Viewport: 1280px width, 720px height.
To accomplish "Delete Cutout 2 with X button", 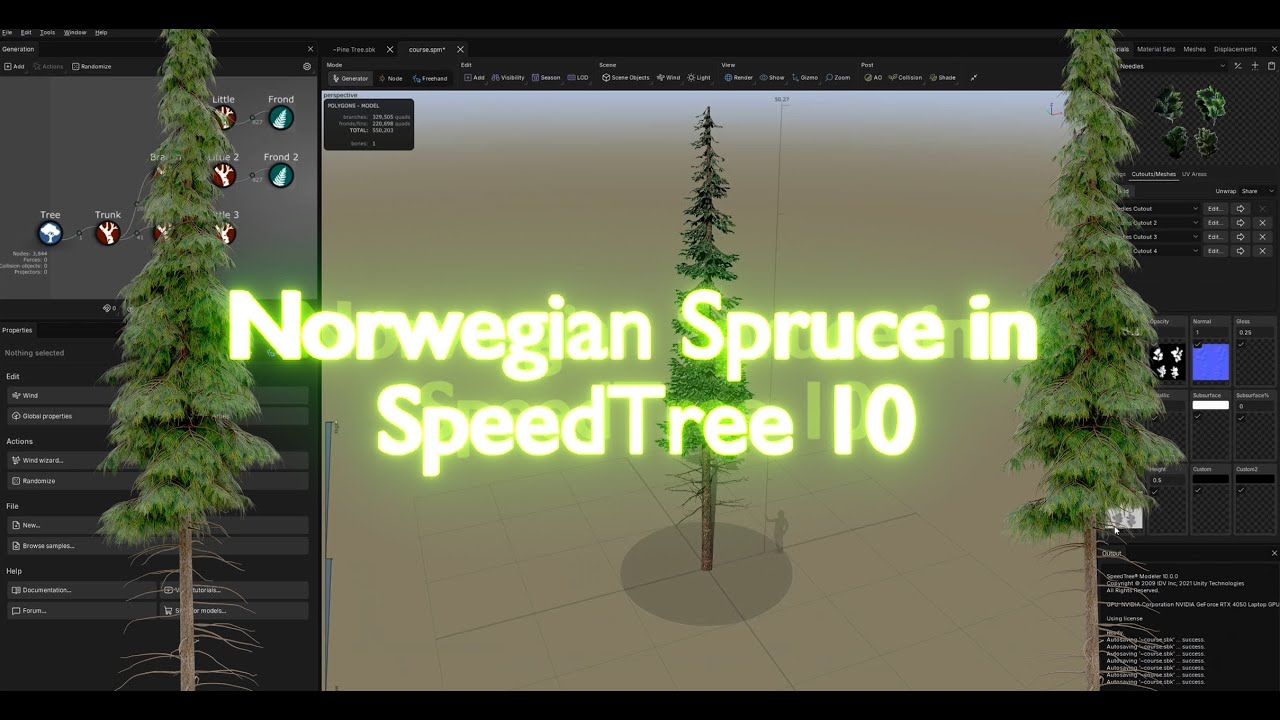I will [x=1262, y=223].
